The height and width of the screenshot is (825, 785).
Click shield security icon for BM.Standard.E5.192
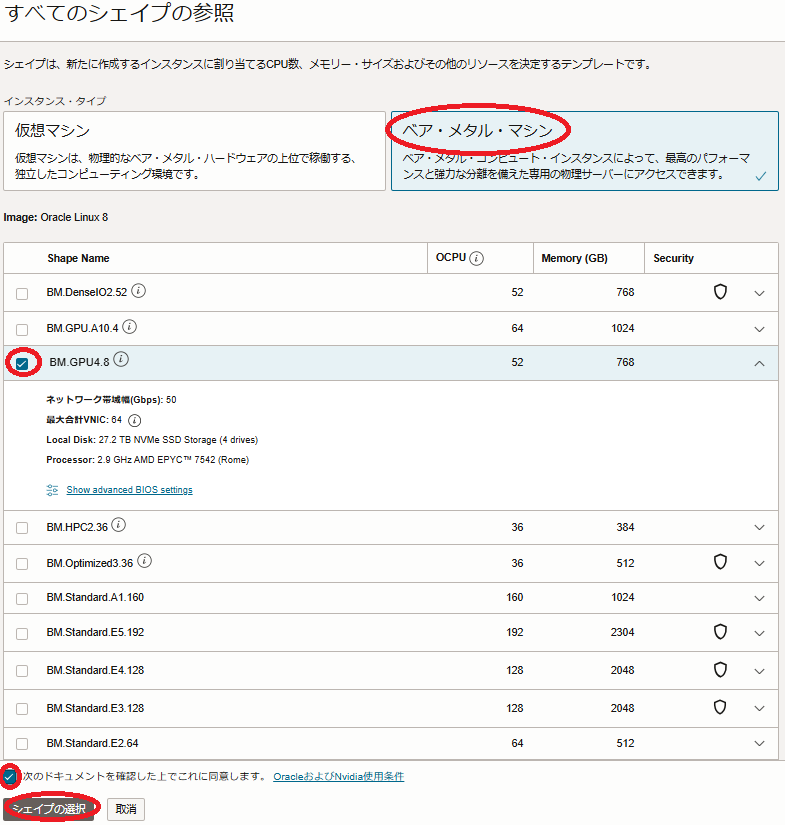[719, 632]
